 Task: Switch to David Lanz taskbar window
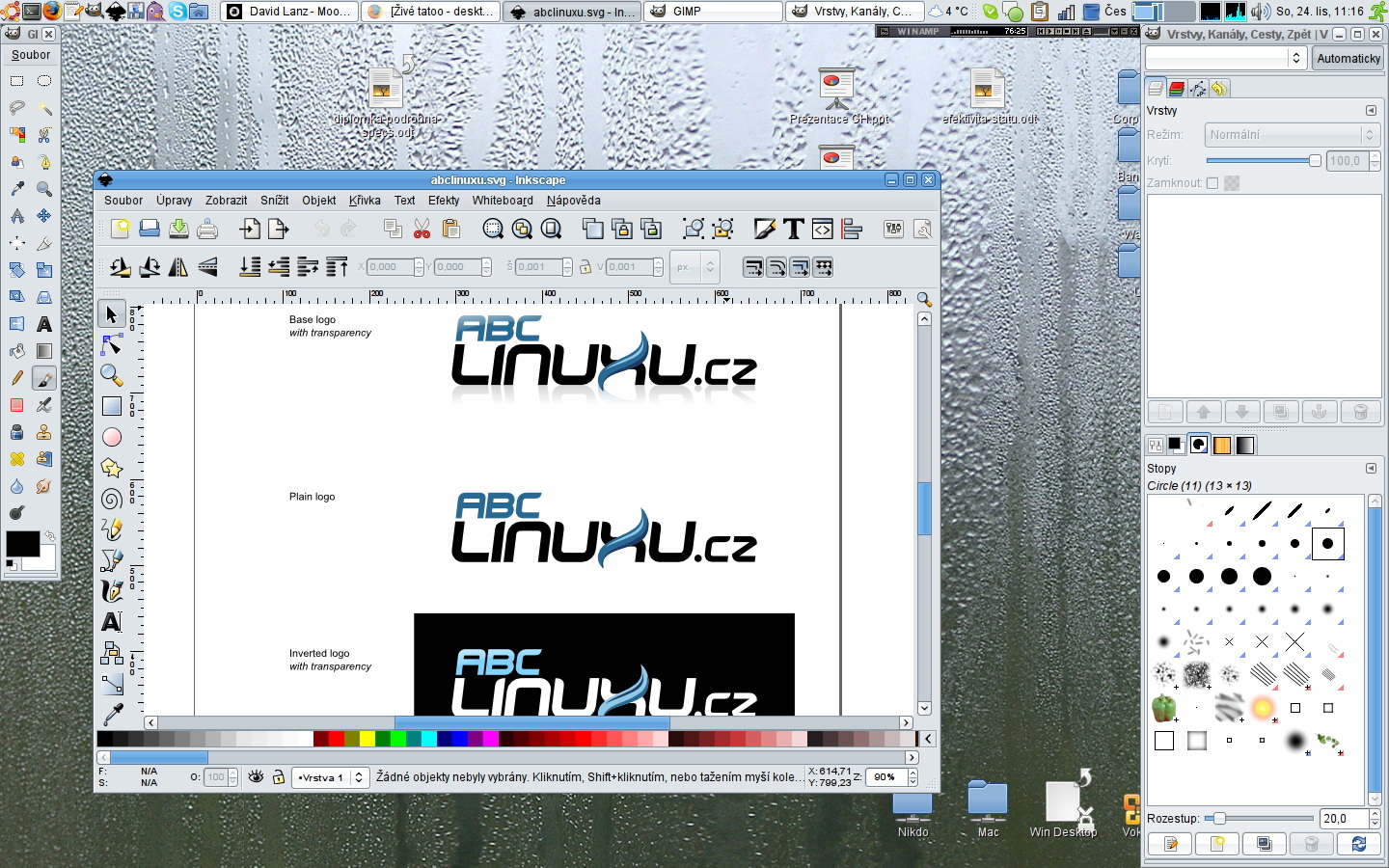287,12
